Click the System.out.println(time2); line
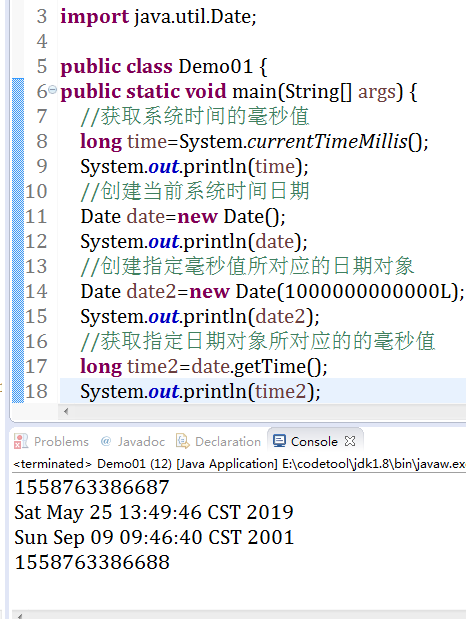 200,392
